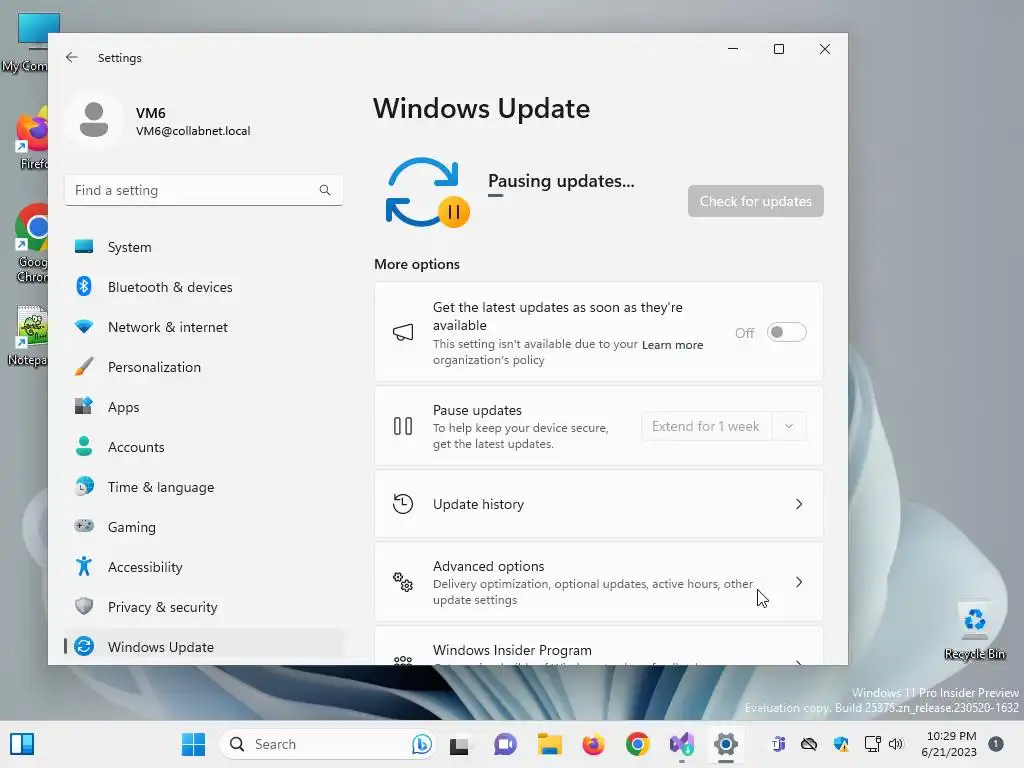Click the volume speaker tray icon

tap(896, 744)
